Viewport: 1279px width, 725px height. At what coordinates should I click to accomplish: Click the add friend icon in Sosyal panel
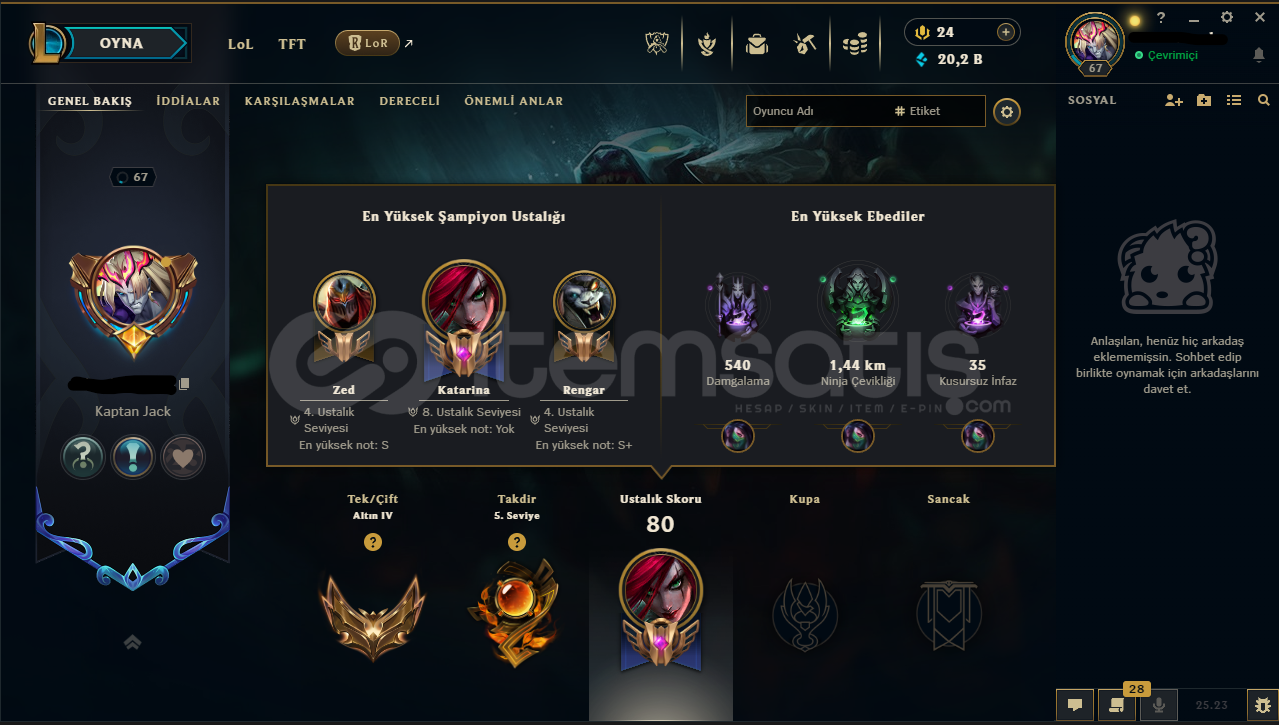pos(1174,100)
